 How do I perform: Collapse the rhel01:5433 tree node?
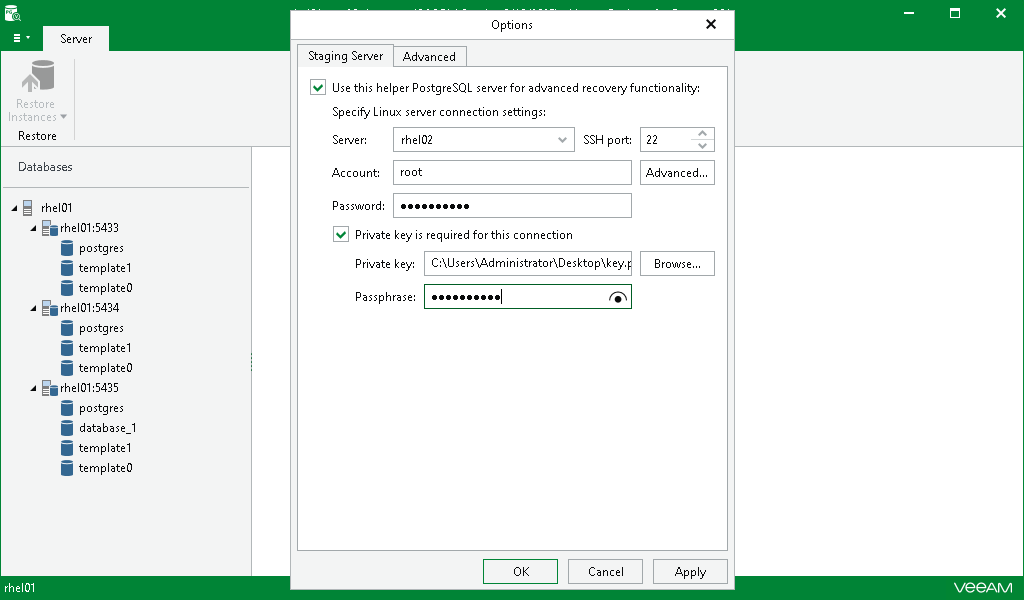click(x=33, y=227)
